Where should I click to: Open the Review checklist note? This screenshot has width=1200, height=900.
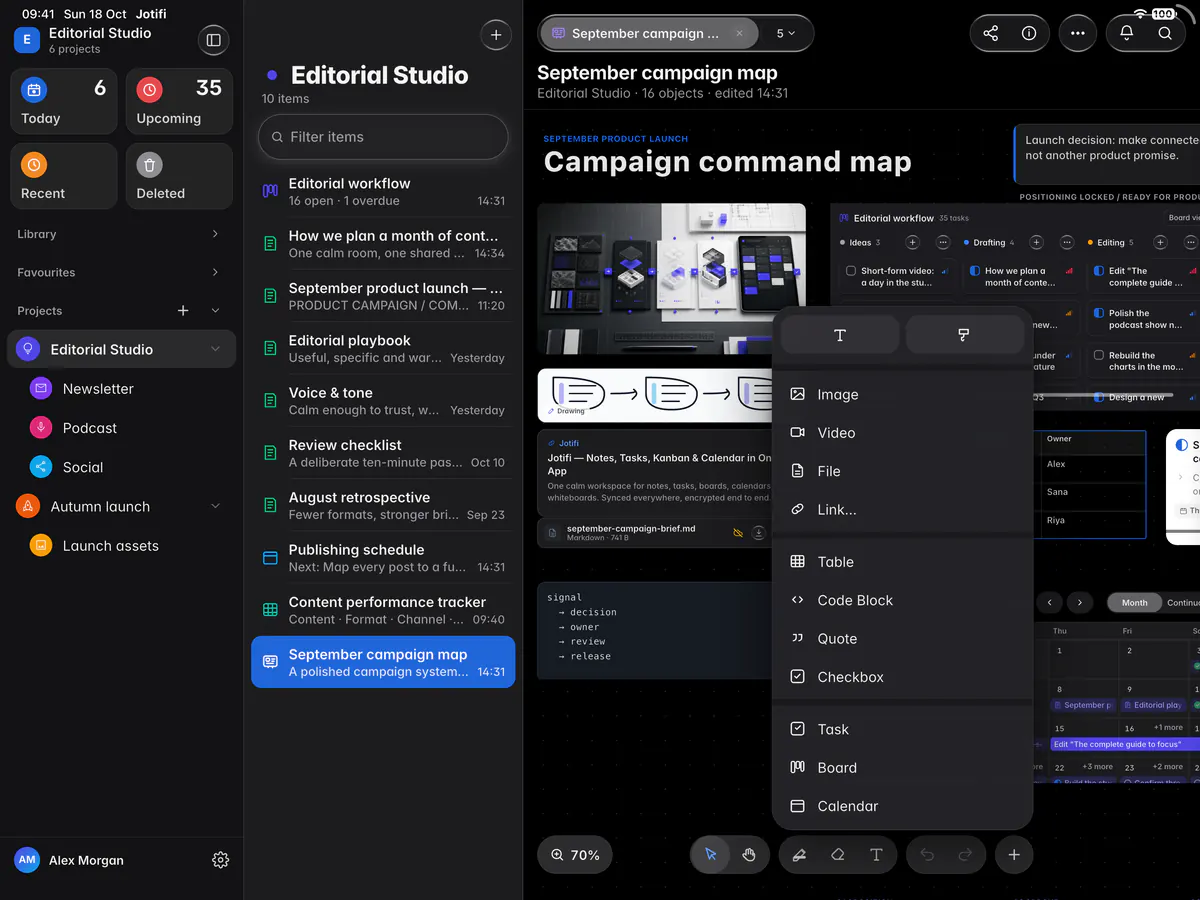(383, 453)
